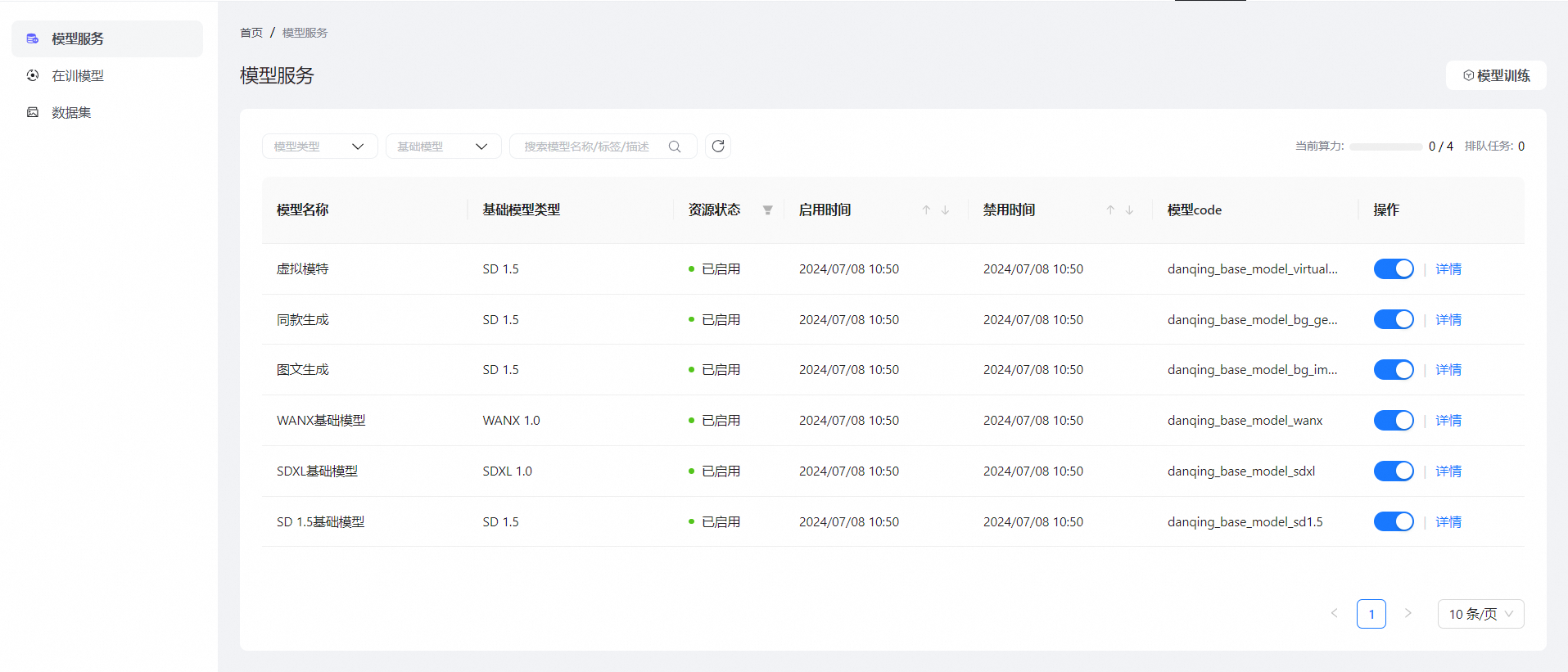This screenshot has height=672, width=1568.
Task: Sort 启用时间 ascending with up arrow
Action: [x=926, y=210]
